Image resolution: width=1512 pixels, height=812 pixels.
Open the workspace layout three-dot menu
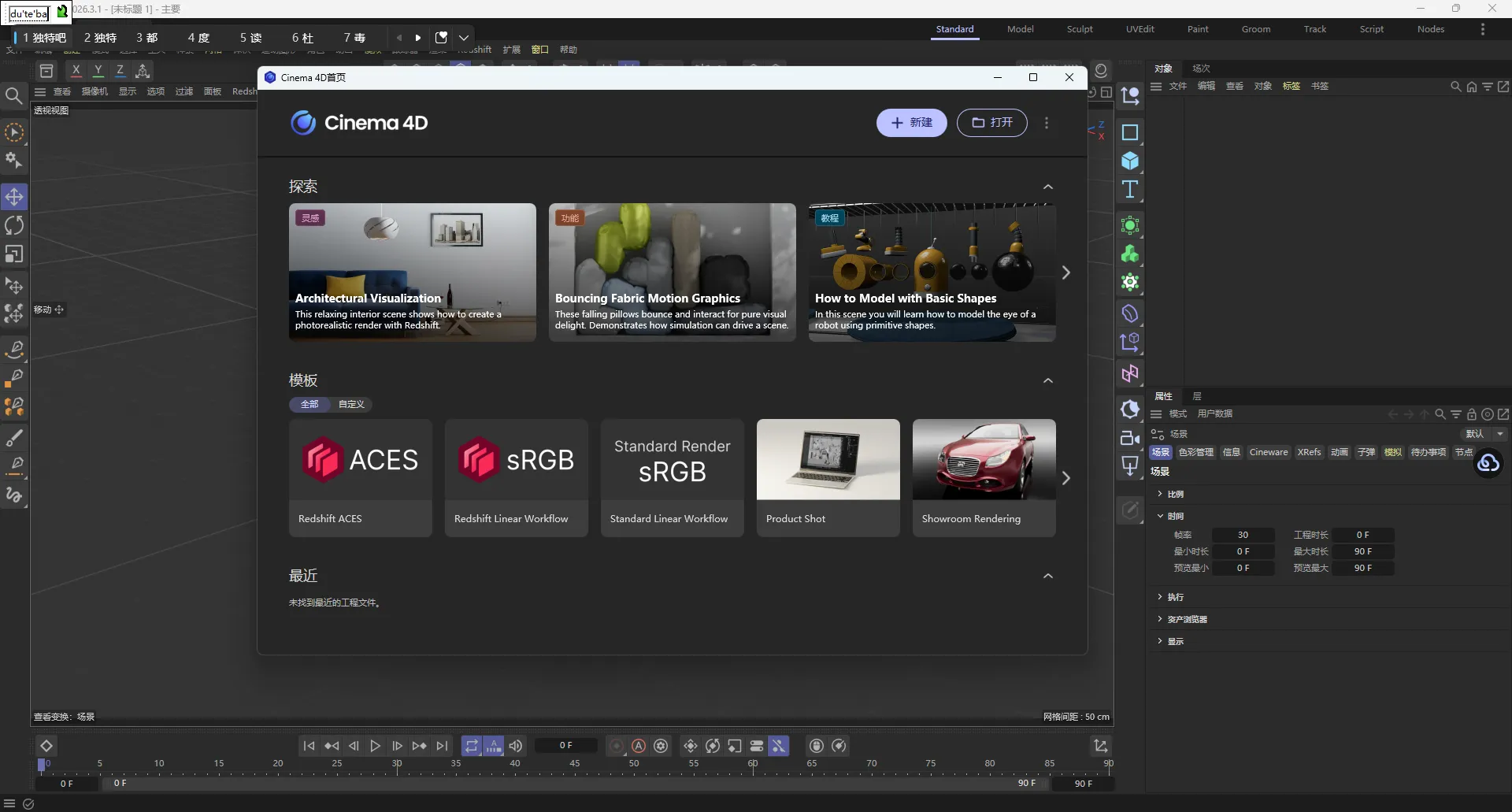(x=1483, y=29)
